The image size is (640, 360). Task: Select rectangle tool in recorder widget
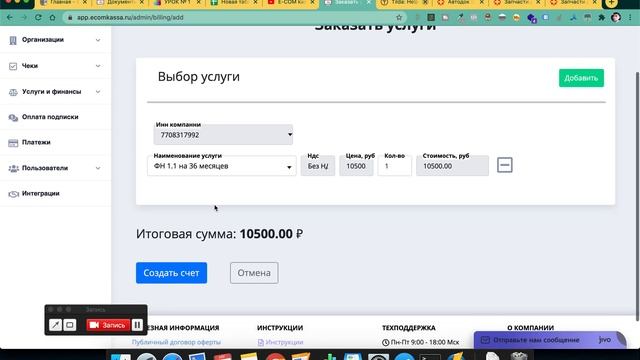click(x=70, y=325)
